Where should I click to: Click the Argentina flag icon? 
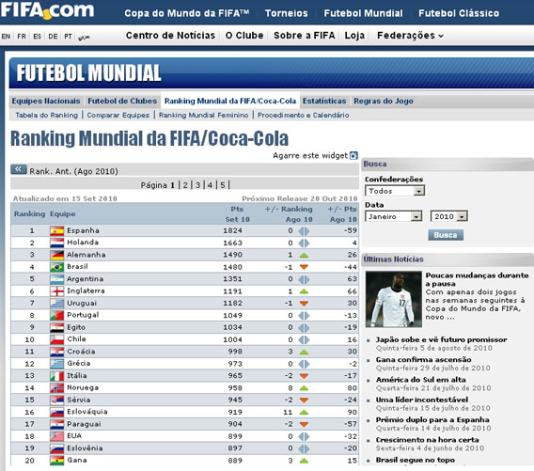coord(57,279)
